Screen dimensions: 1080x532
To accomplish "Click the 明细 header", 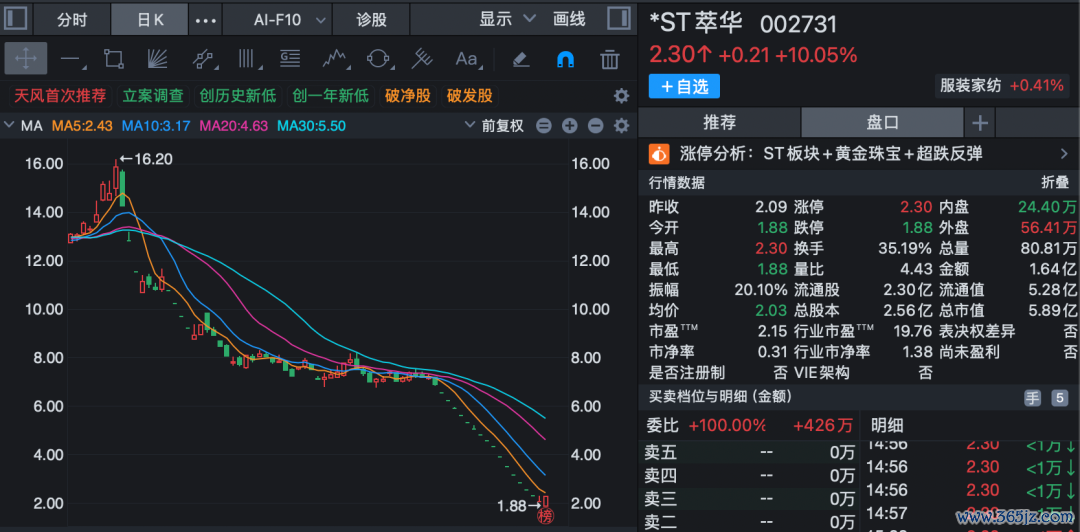I will pyautogui.click(x=887, y=425).
